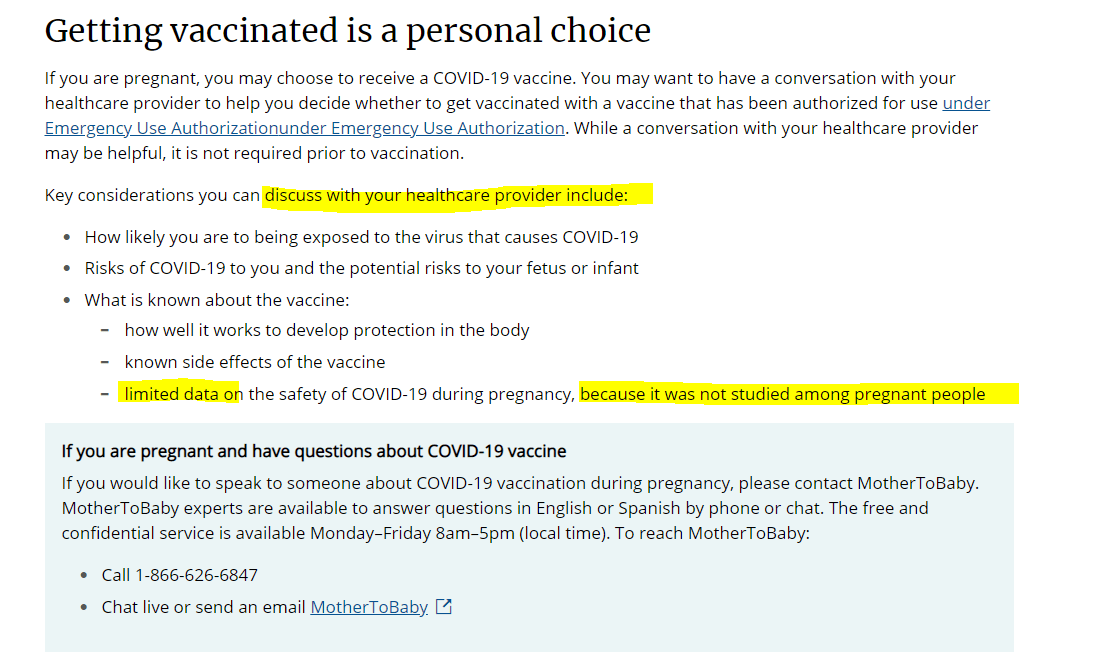The image size is (1107, 652).
Task: Click "the safety of COVID-19 during pregnancy" text
Action: click(x=412, y=394)
